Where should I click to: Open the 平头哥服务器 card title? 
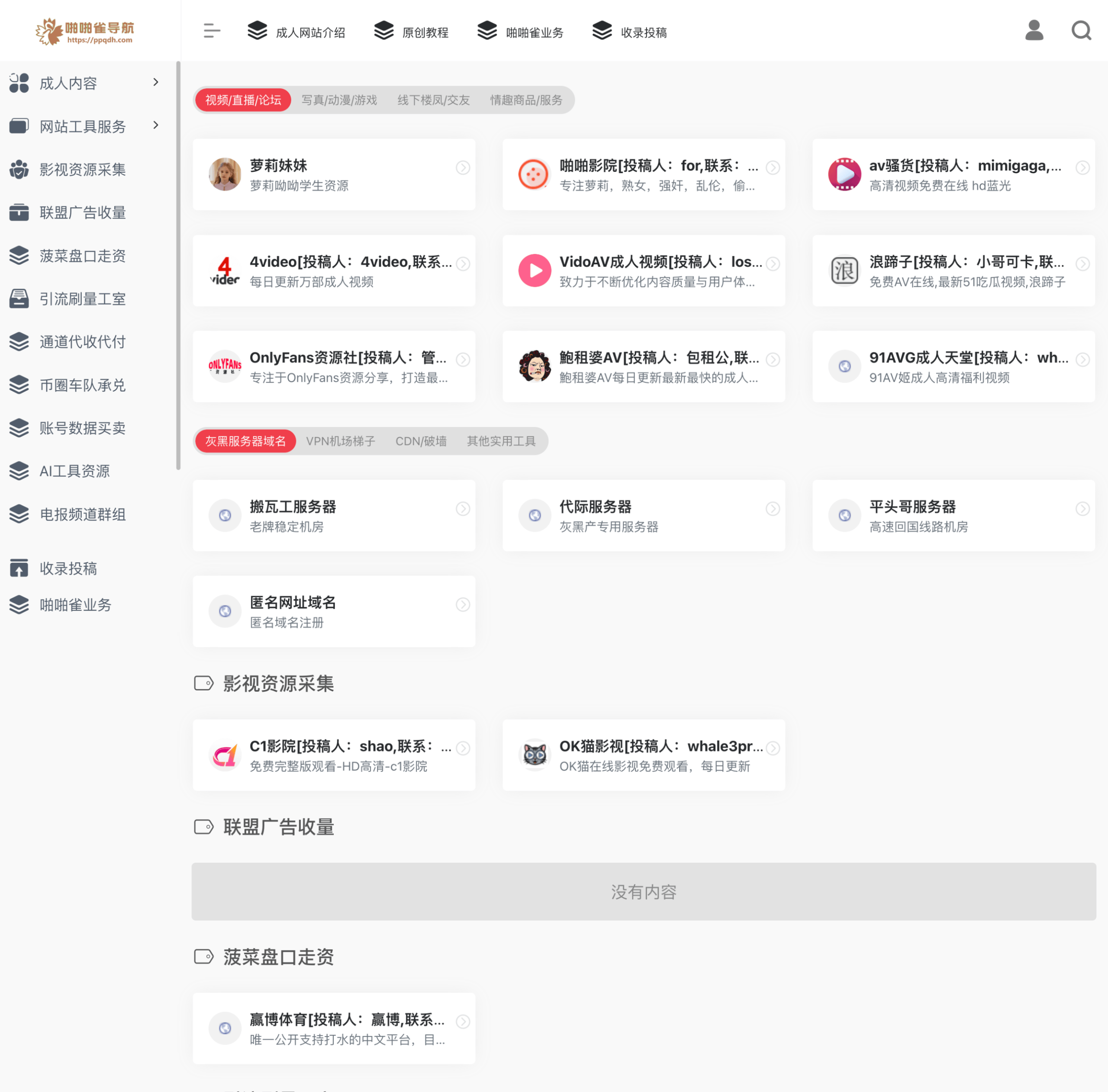(x=912, y=507)
